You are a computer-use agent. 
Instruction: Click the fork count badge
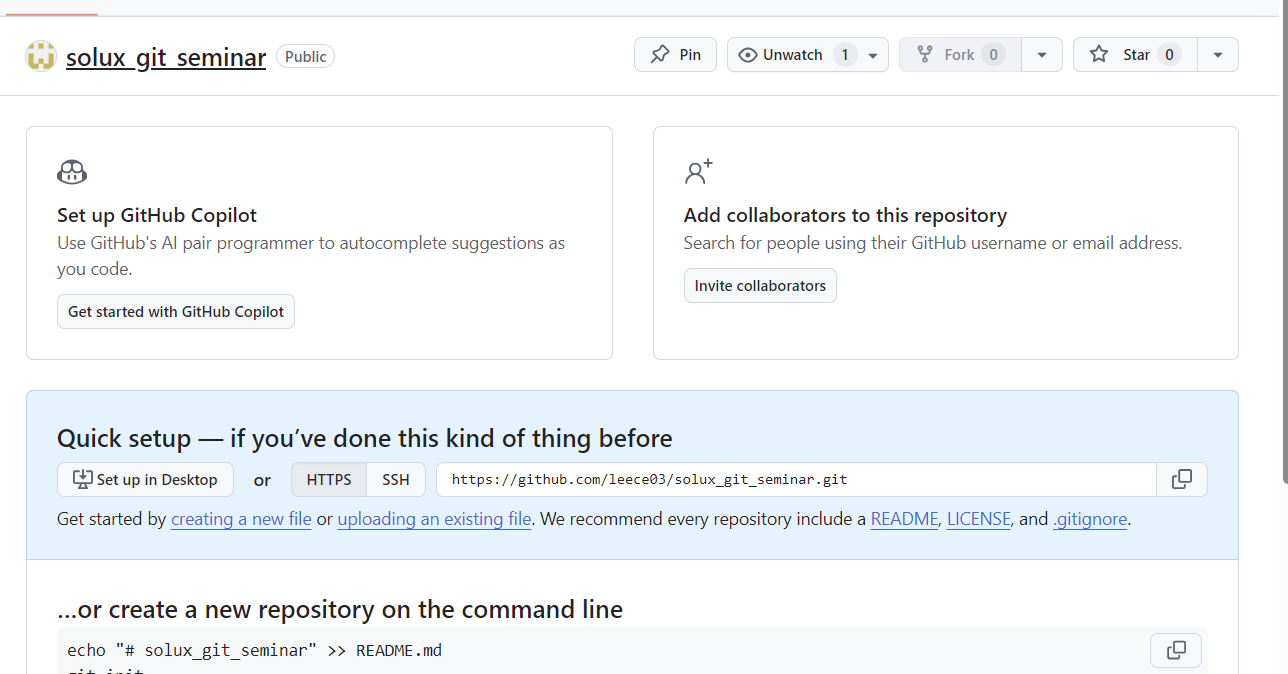(993, 55)
